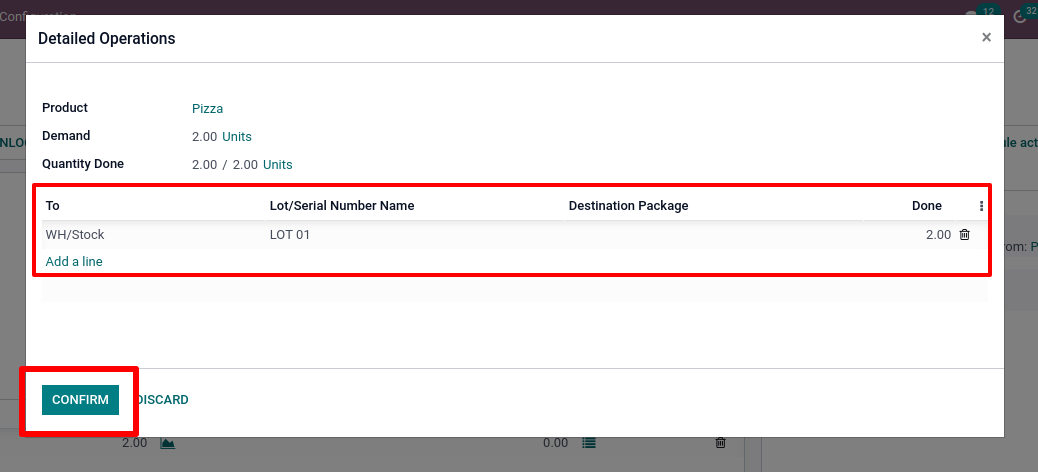The width and height of the screenshot is (1038, 472).
Task: Edit the LOT 01 lot name field
Action: coord(286,235)
